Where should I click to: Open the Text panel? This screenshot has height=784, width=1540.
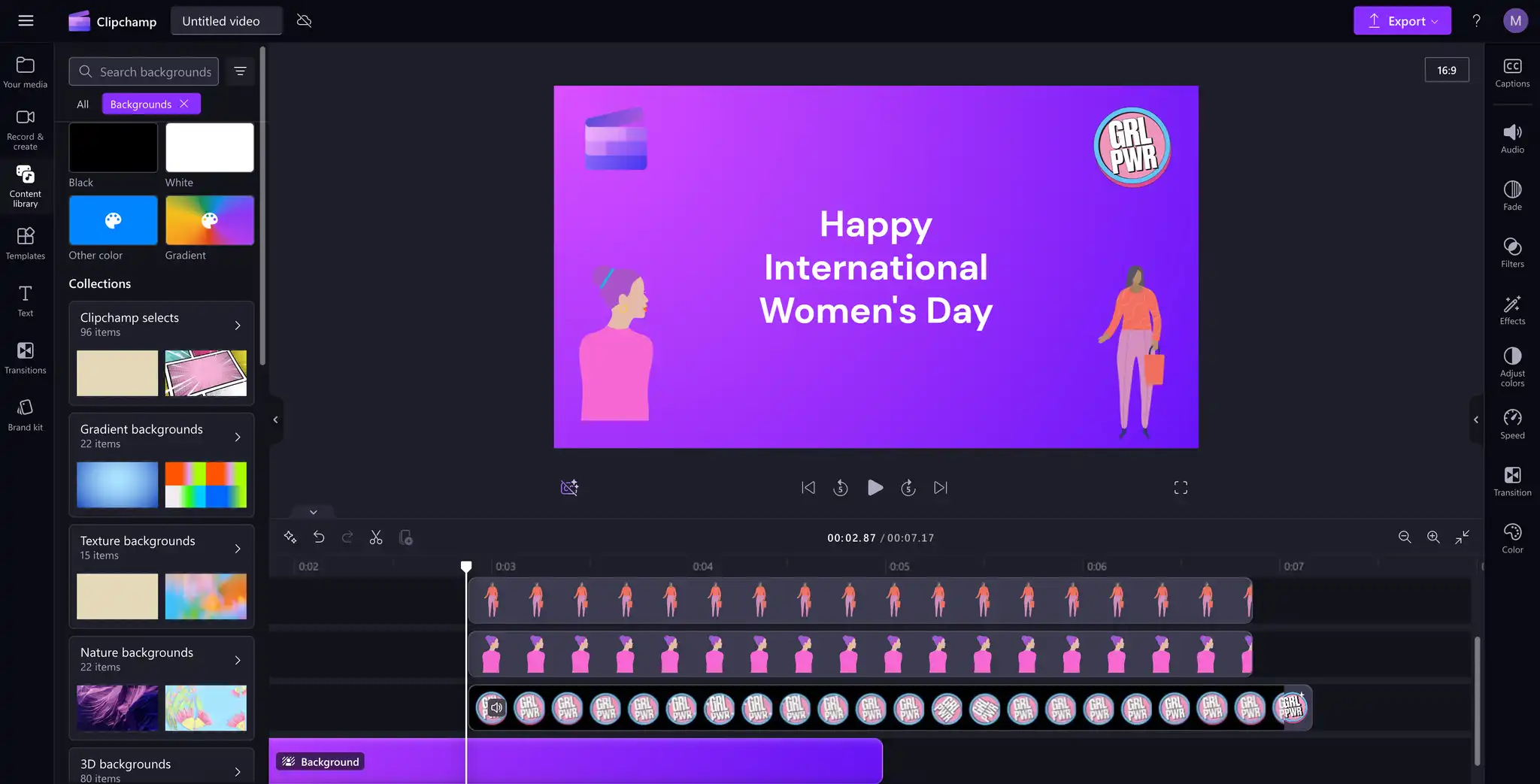pos(26,301)
